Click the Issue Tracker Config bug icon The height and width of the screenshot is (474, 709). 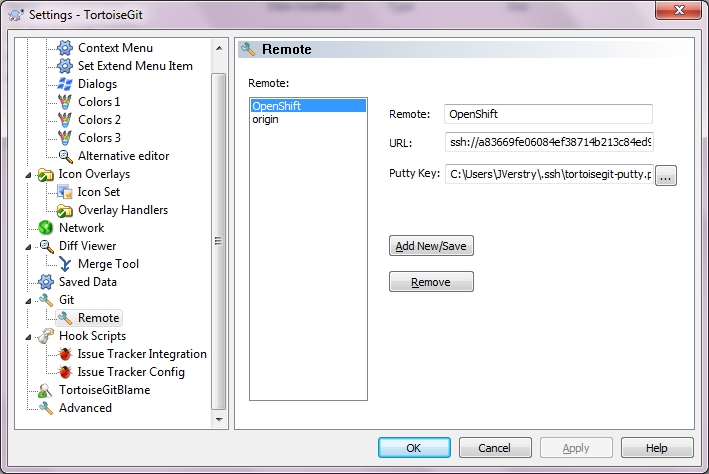(x=65, y=372)
